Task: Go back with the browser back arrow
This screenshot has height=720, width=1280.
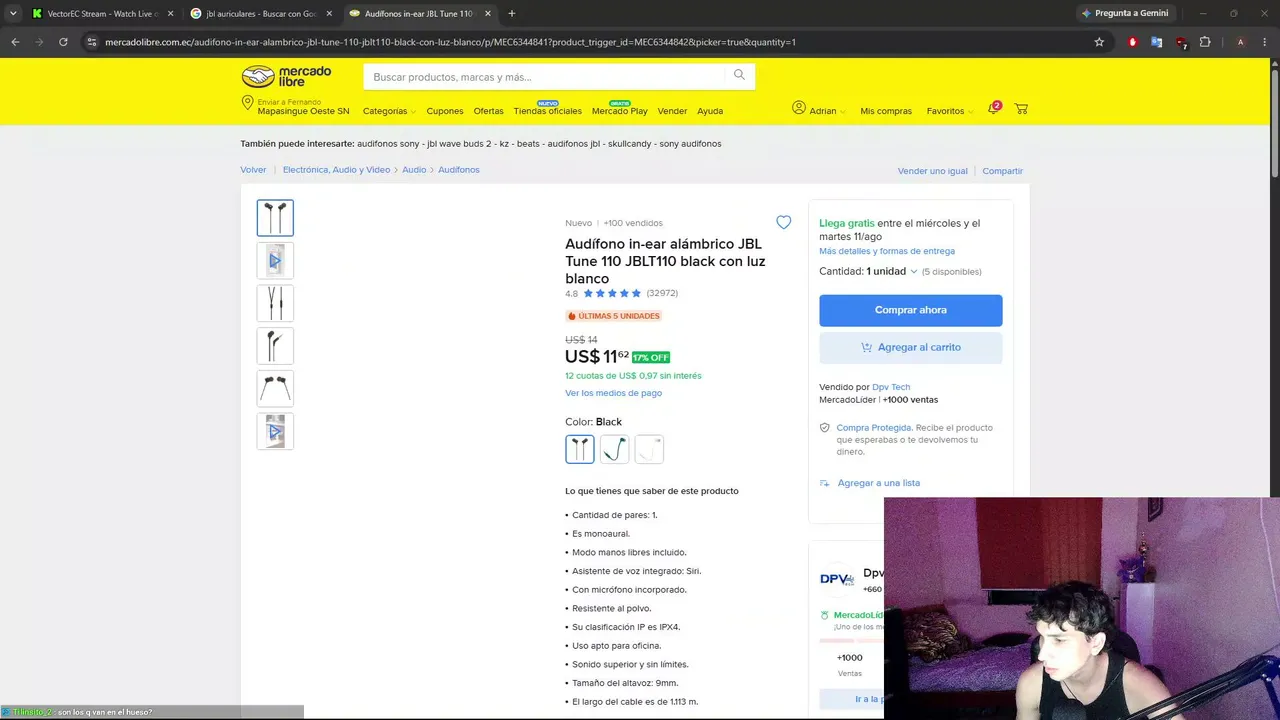Action: pyautogui.click(x=15, y=42)
